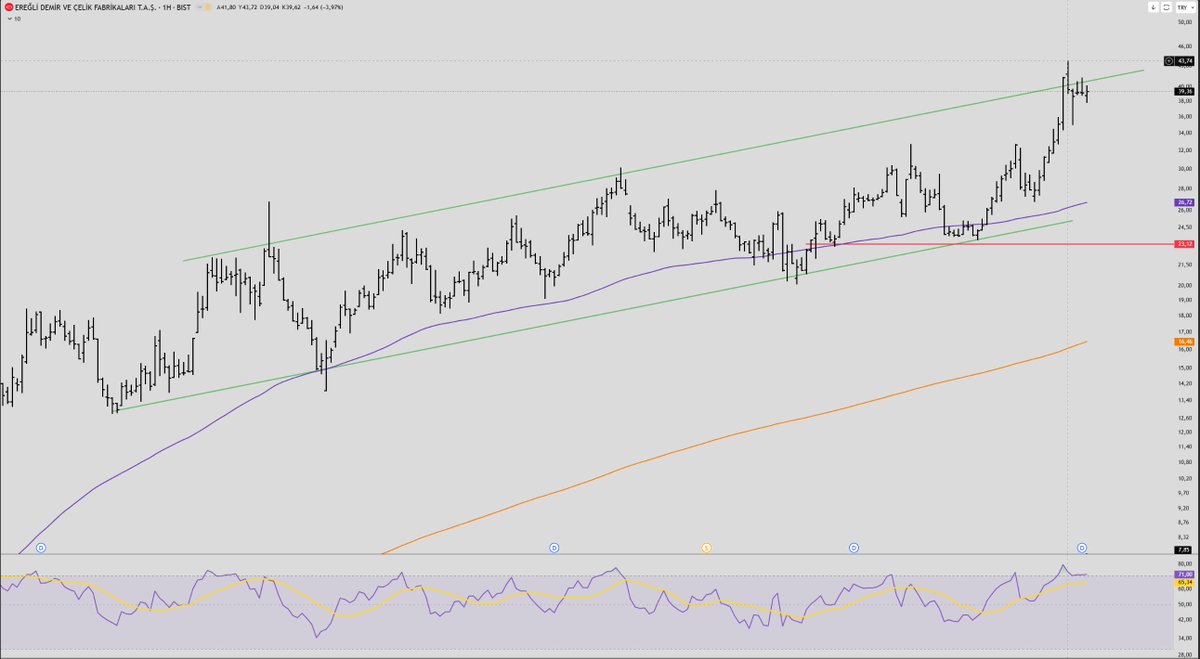Click the plus icon on 43,74 label
This screenshot has height=659, width=1200.
pyautogui.click(x=1170, y=61)
